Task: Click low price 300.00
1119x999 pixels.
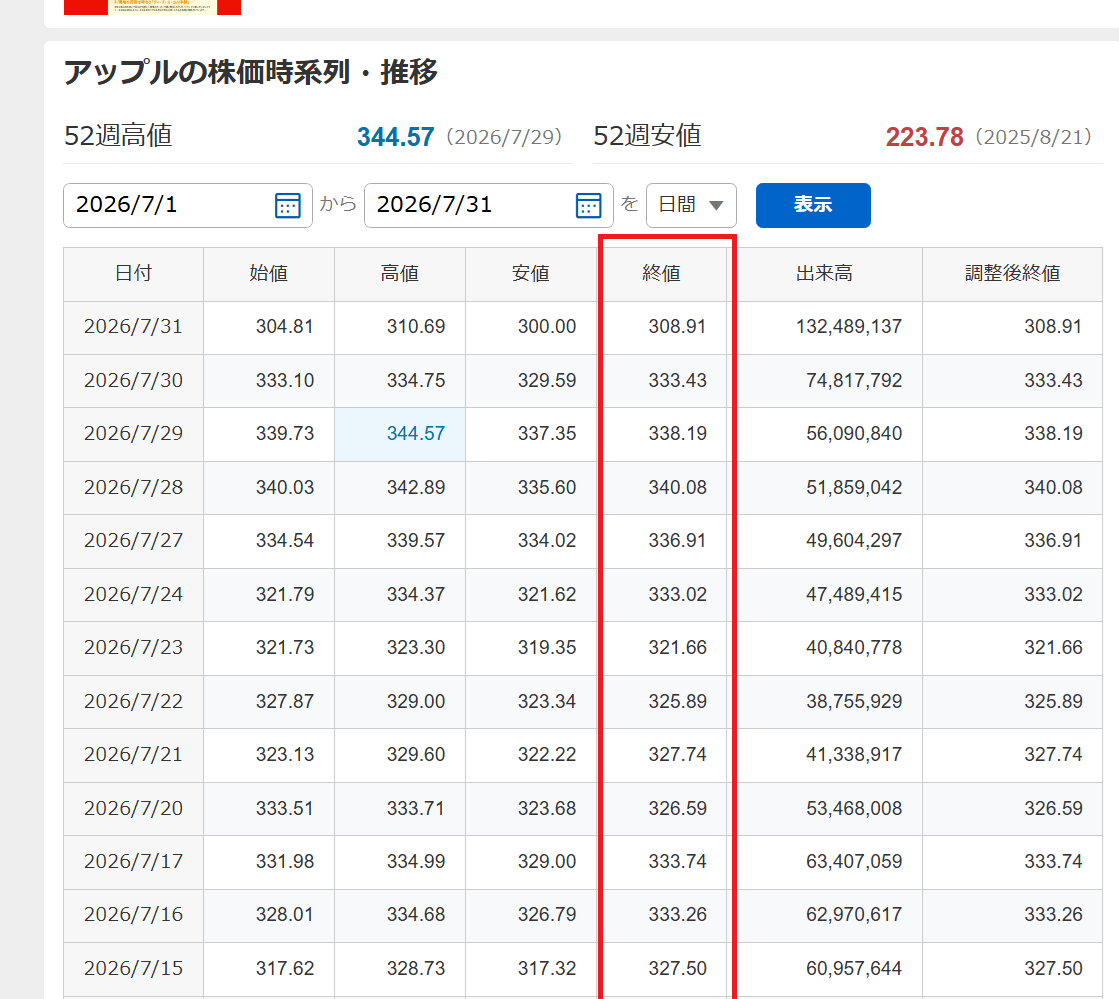Action: [547, 327]
